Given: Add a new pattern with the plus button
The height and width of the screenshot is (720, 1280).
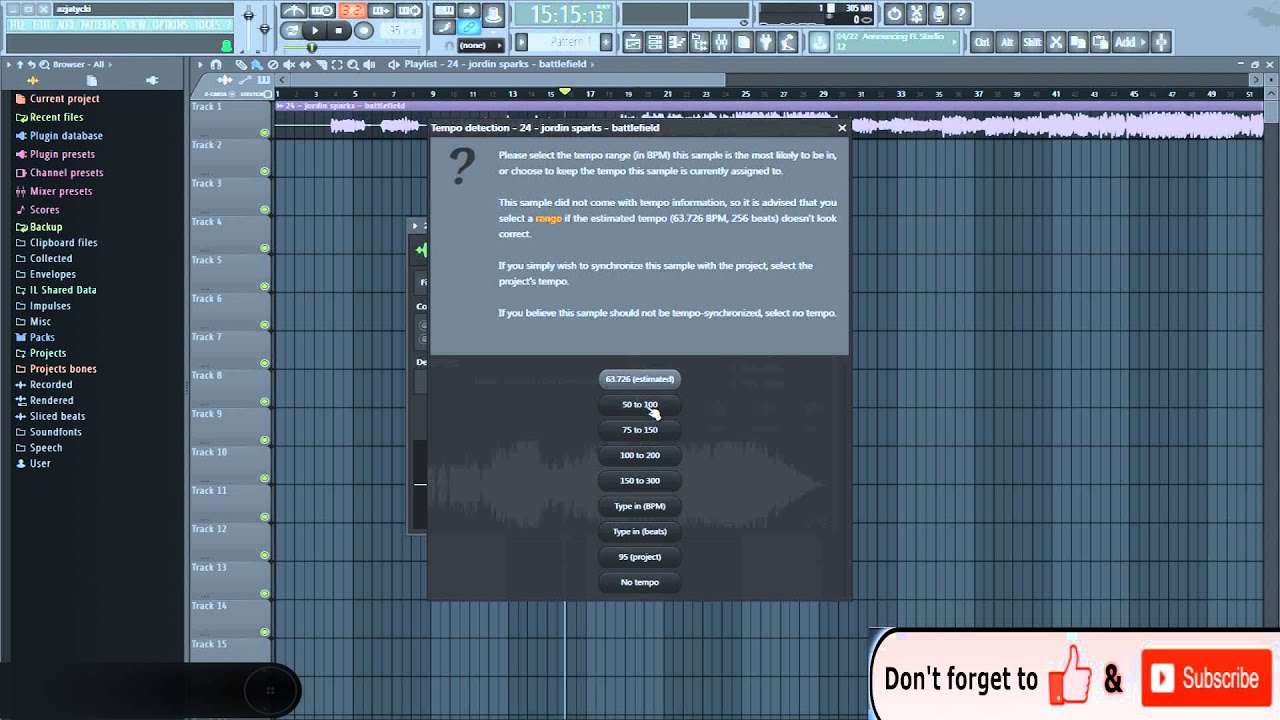Looking at the screenshot, I should coord(606,42).
